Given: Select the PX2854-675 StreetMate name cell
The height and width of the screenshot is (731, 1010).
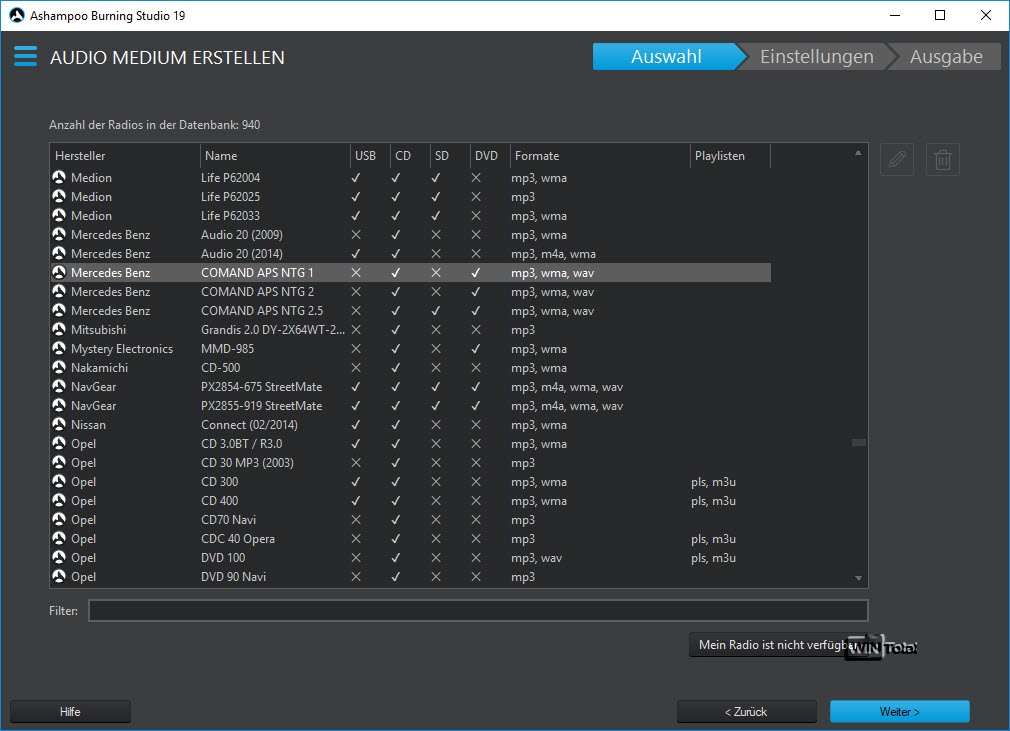Looking at the screenshot, I should tap(262, 386).
